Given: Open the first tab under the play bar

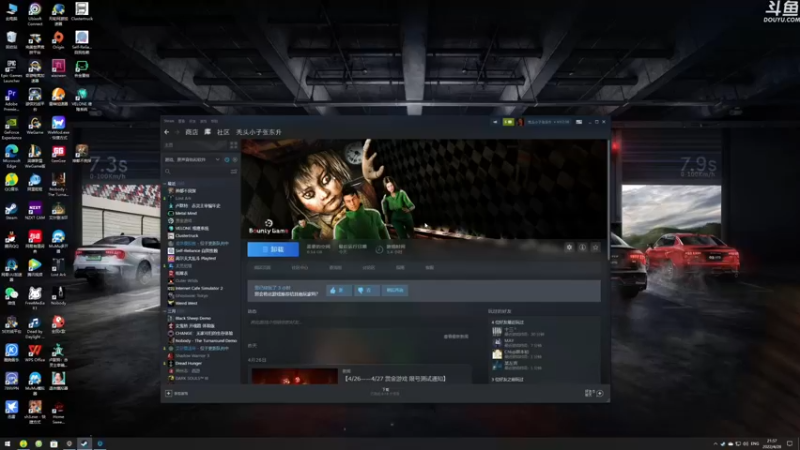Looking at the screenshot, I should click(262, 267).
